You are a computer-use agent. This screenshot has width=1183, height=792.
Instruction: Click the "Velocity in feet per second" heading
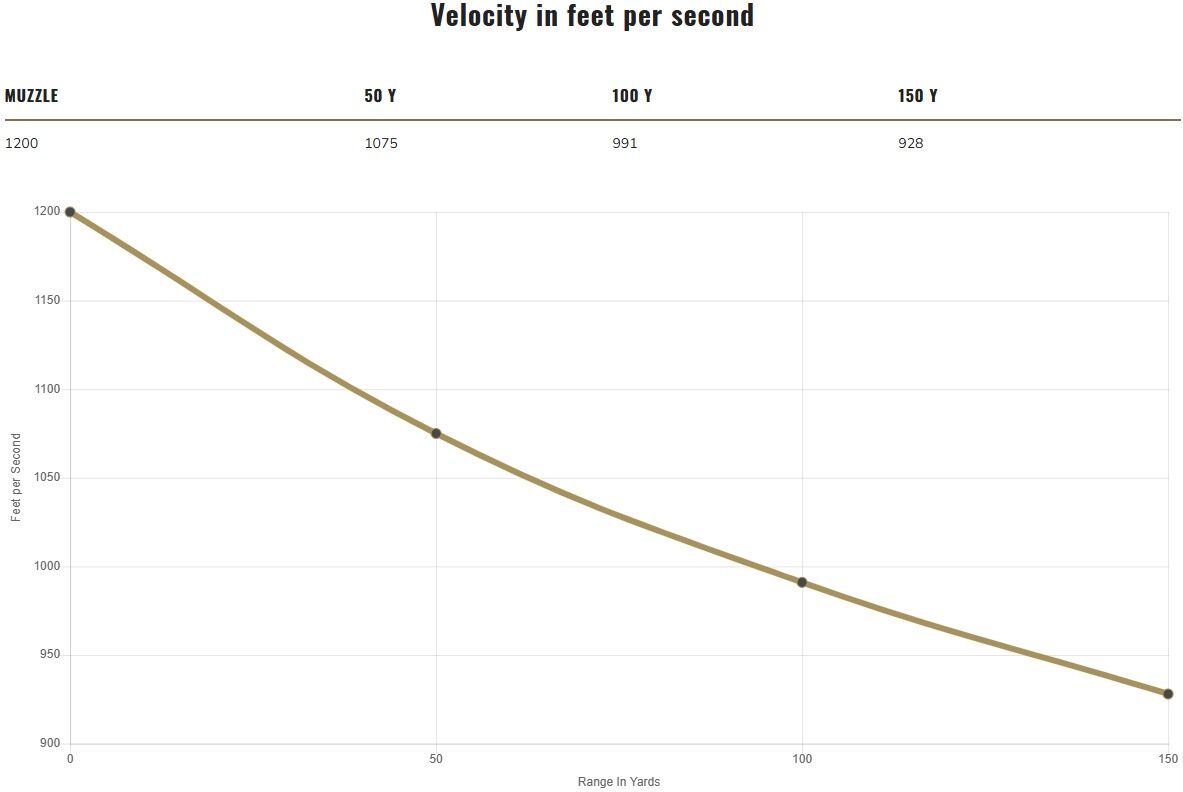(592, 16)
